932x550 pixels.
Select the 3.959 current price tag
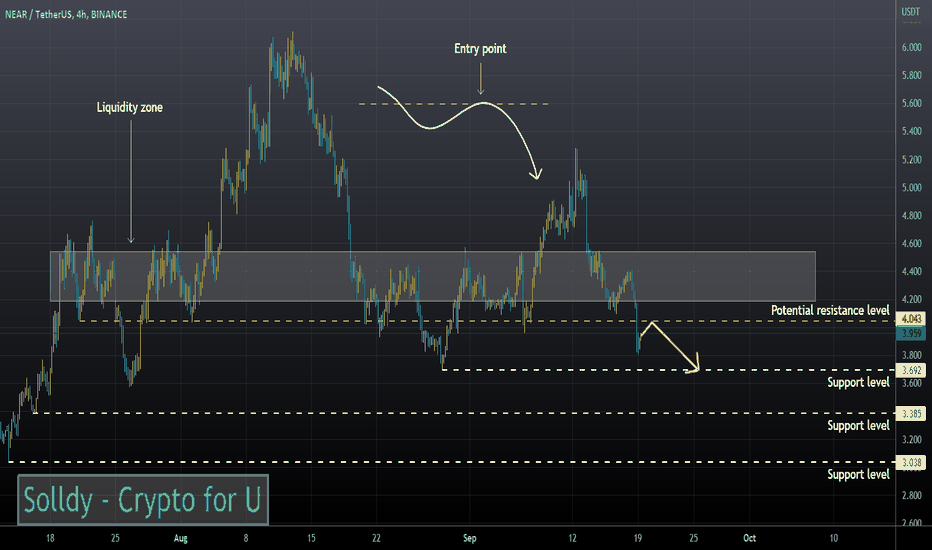[911, 333]
